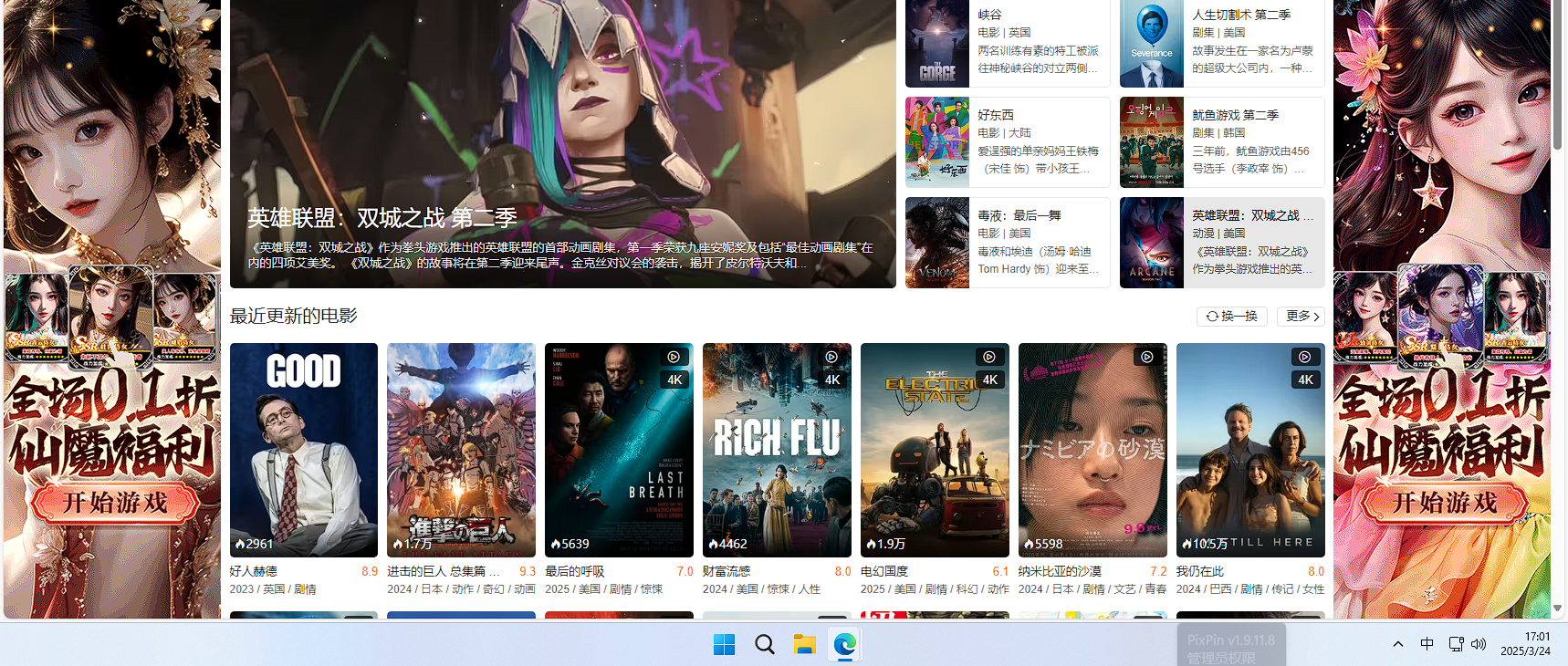The width and height of the screenshot is (1568, 666).
Task: Open the taskbar Search icon
Action: (764, 645)
